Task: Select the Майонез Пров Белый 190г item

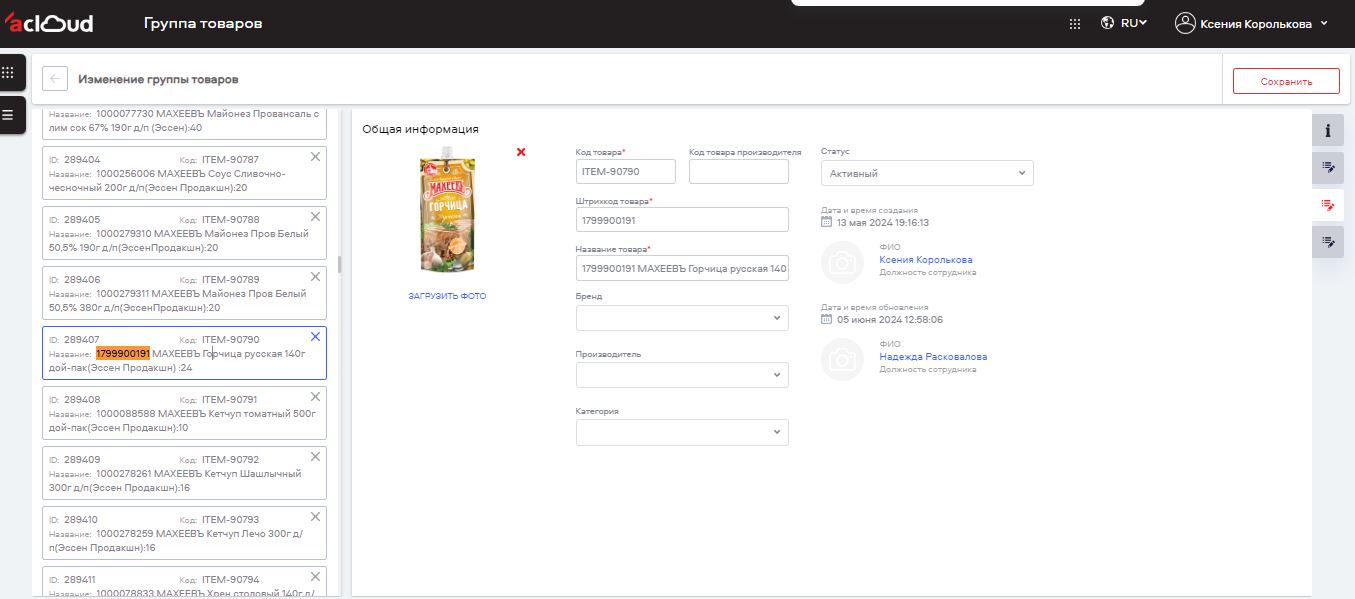Action: 184,233
